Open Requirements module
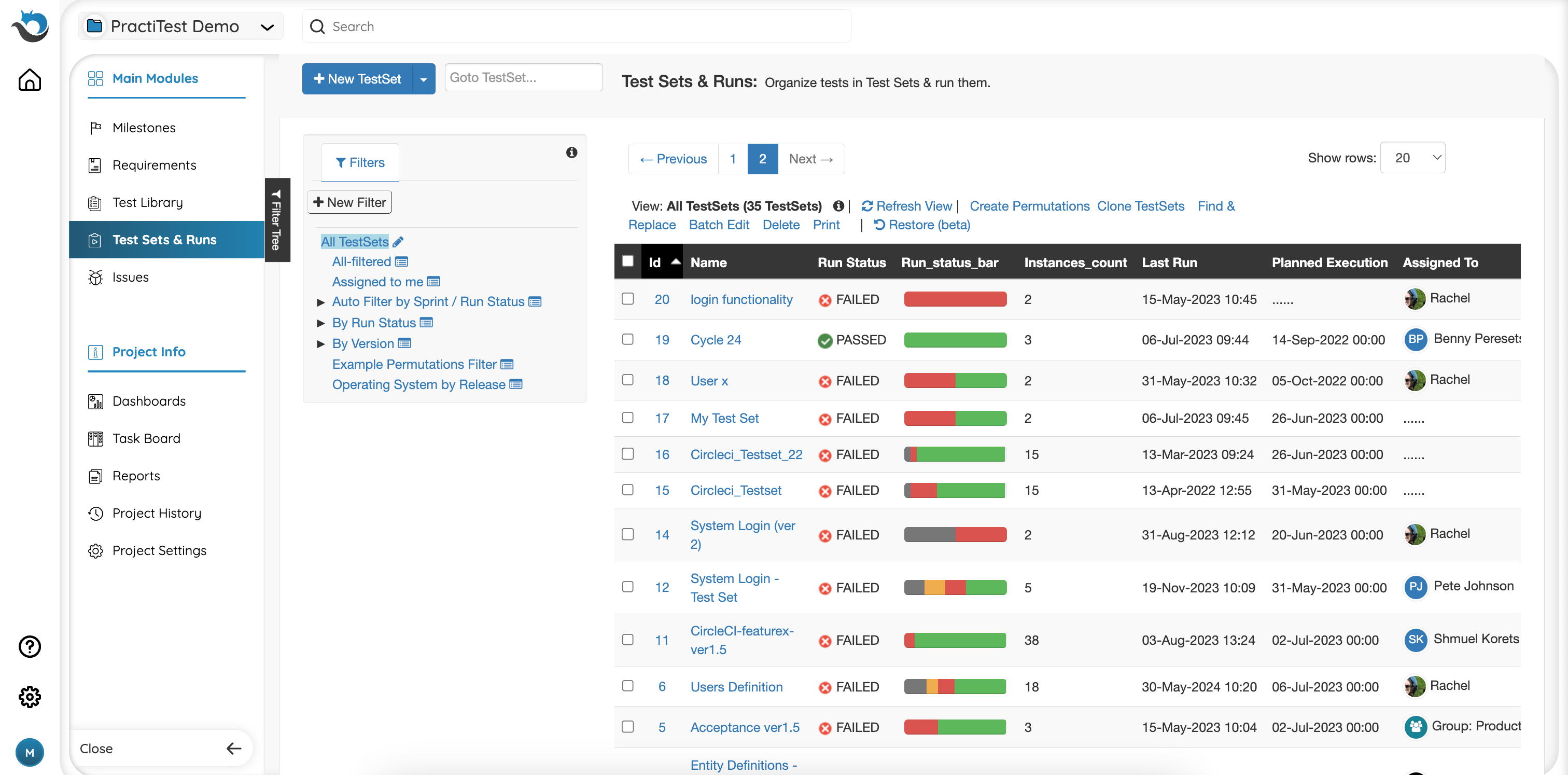This screenshot has width=1568, height=775. click(x=154, y=165)
